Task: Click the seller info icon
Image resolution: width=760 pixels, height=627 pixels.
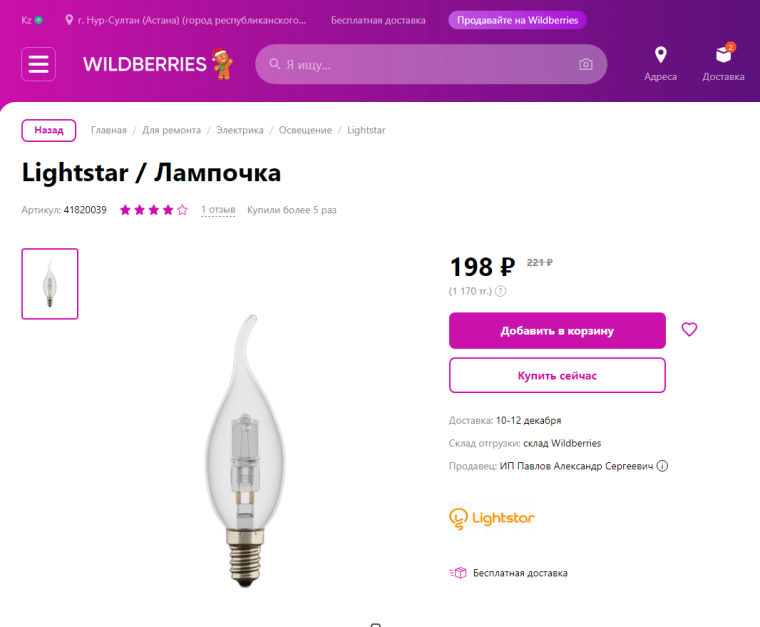Action: pyautogui.click(x=662, y=466)
